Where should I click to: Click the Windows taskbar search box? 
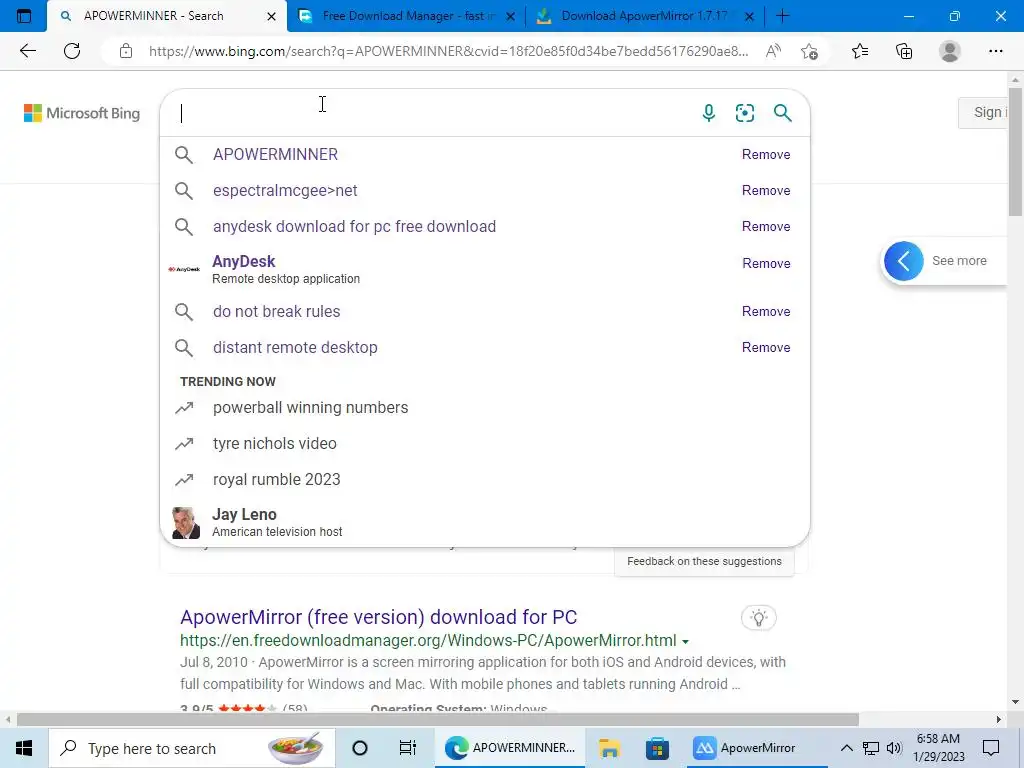pyautogui.click(x=192, y=748)
